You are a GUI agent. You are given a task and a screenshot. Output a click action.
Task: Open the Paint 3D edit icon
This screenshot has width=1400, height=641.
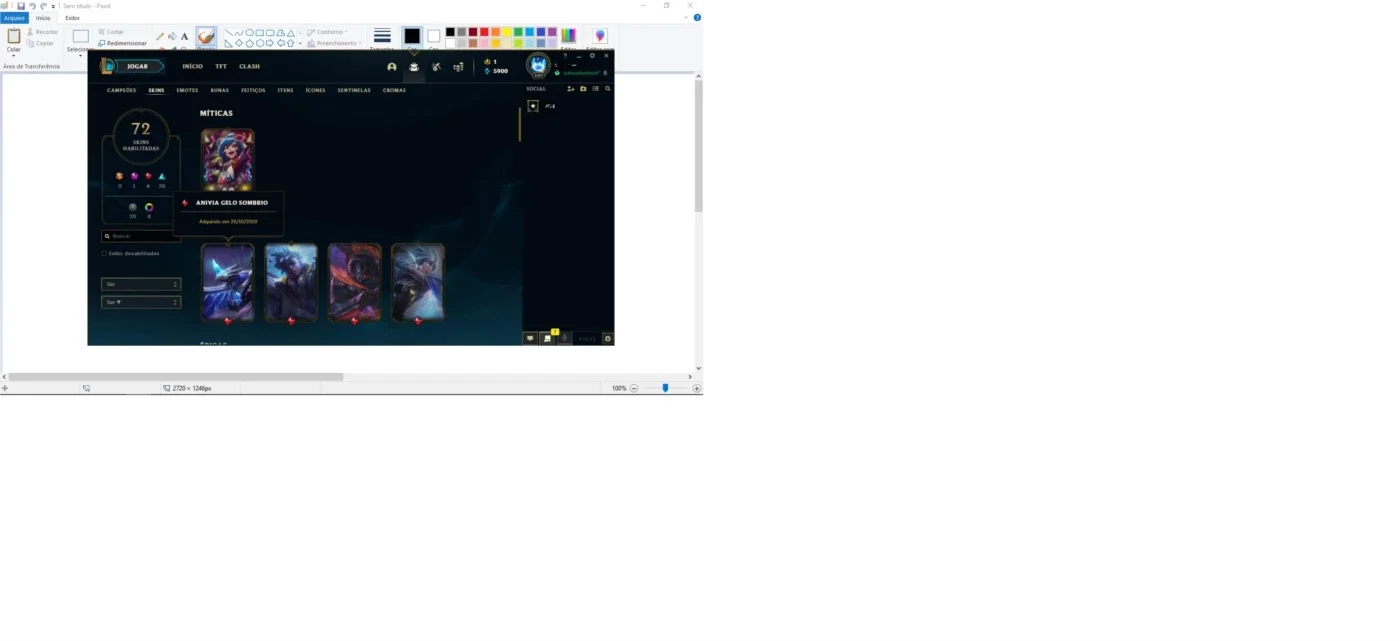pyautogui.click(x=600, y=37)
